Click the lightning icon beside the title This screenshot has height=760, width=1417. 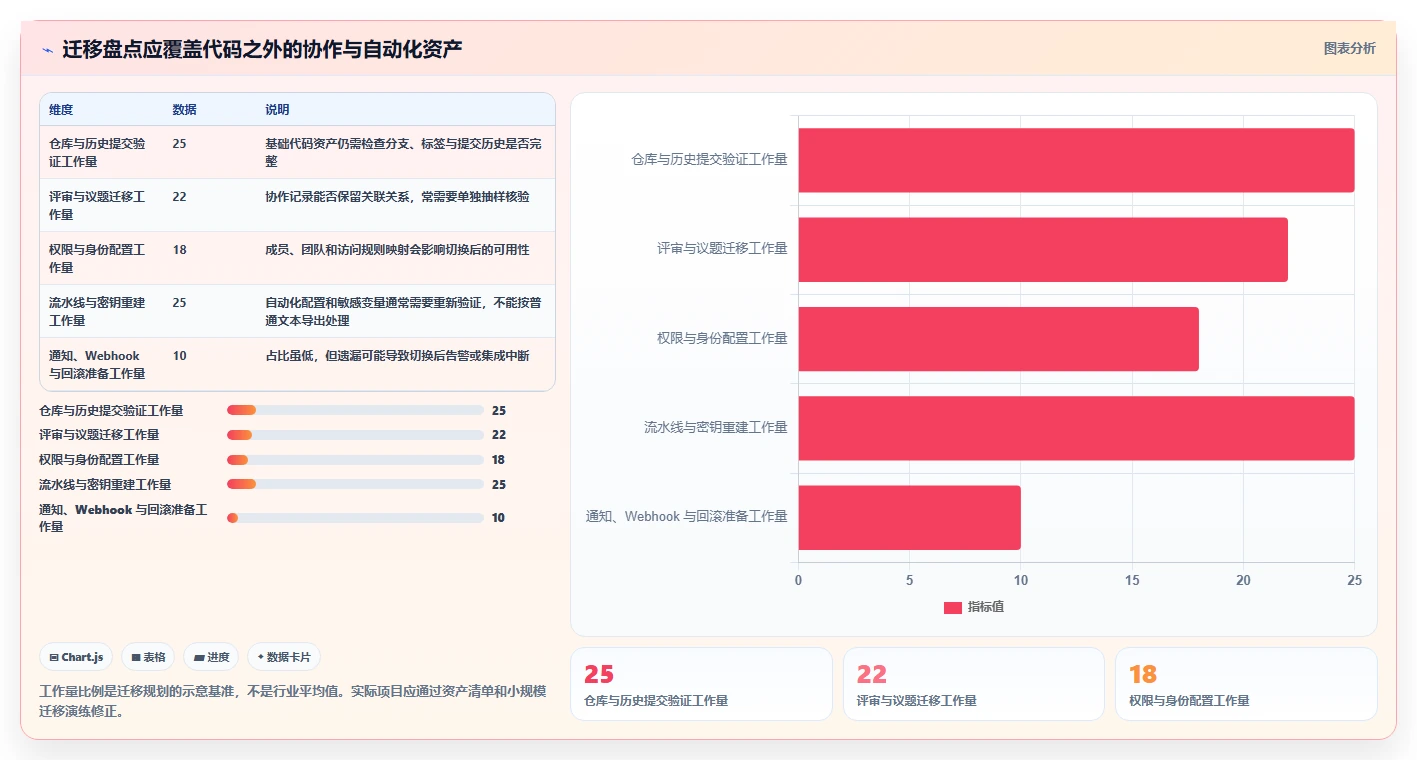tap(47, 50)
